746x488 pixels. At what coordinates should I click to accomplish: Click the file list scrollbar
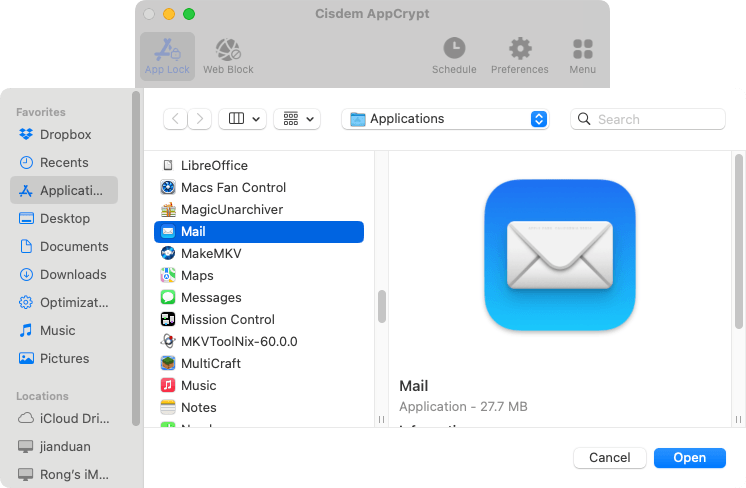(x=382, y=306)
